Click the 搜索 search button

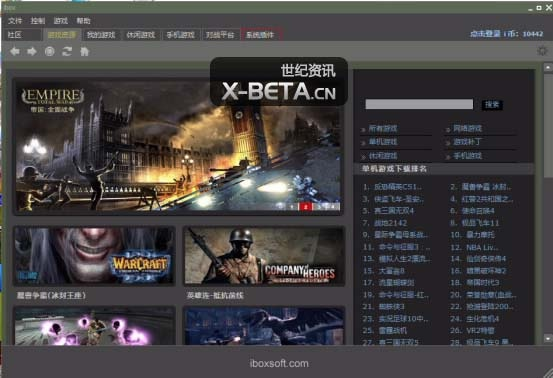click(x=492, y=104)
